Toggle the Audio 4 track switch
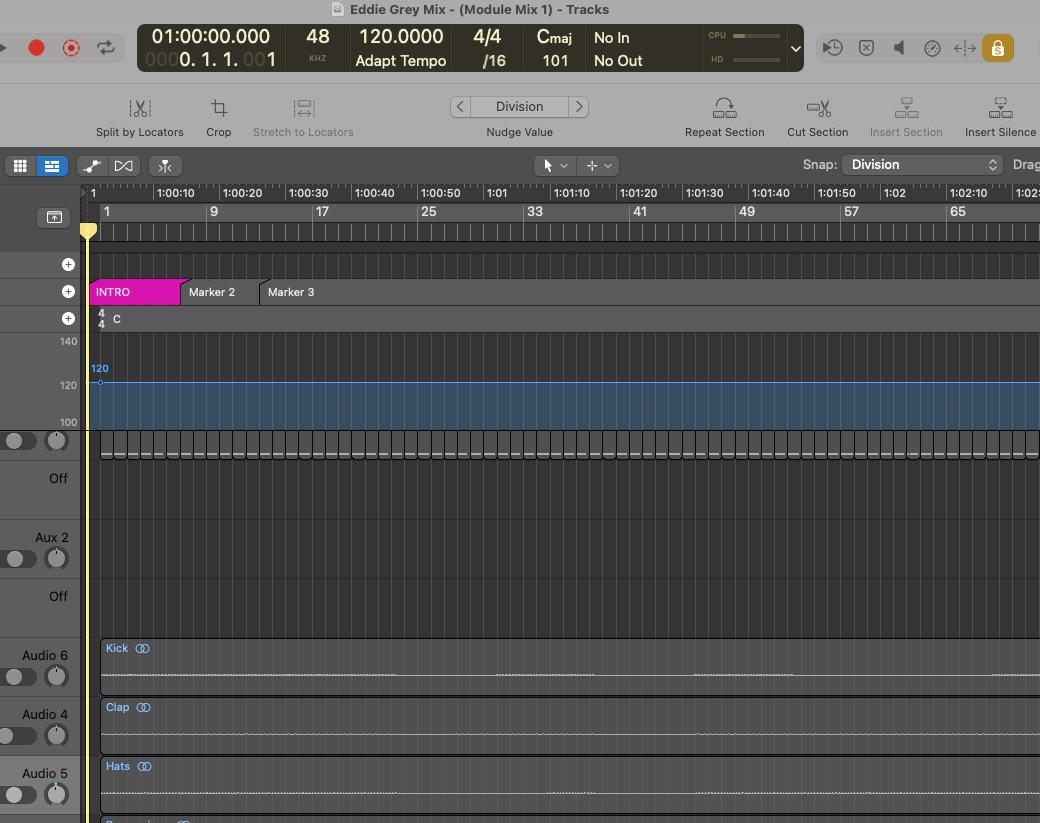Viewport: 1040px width, 823px height. coord(18,736)
